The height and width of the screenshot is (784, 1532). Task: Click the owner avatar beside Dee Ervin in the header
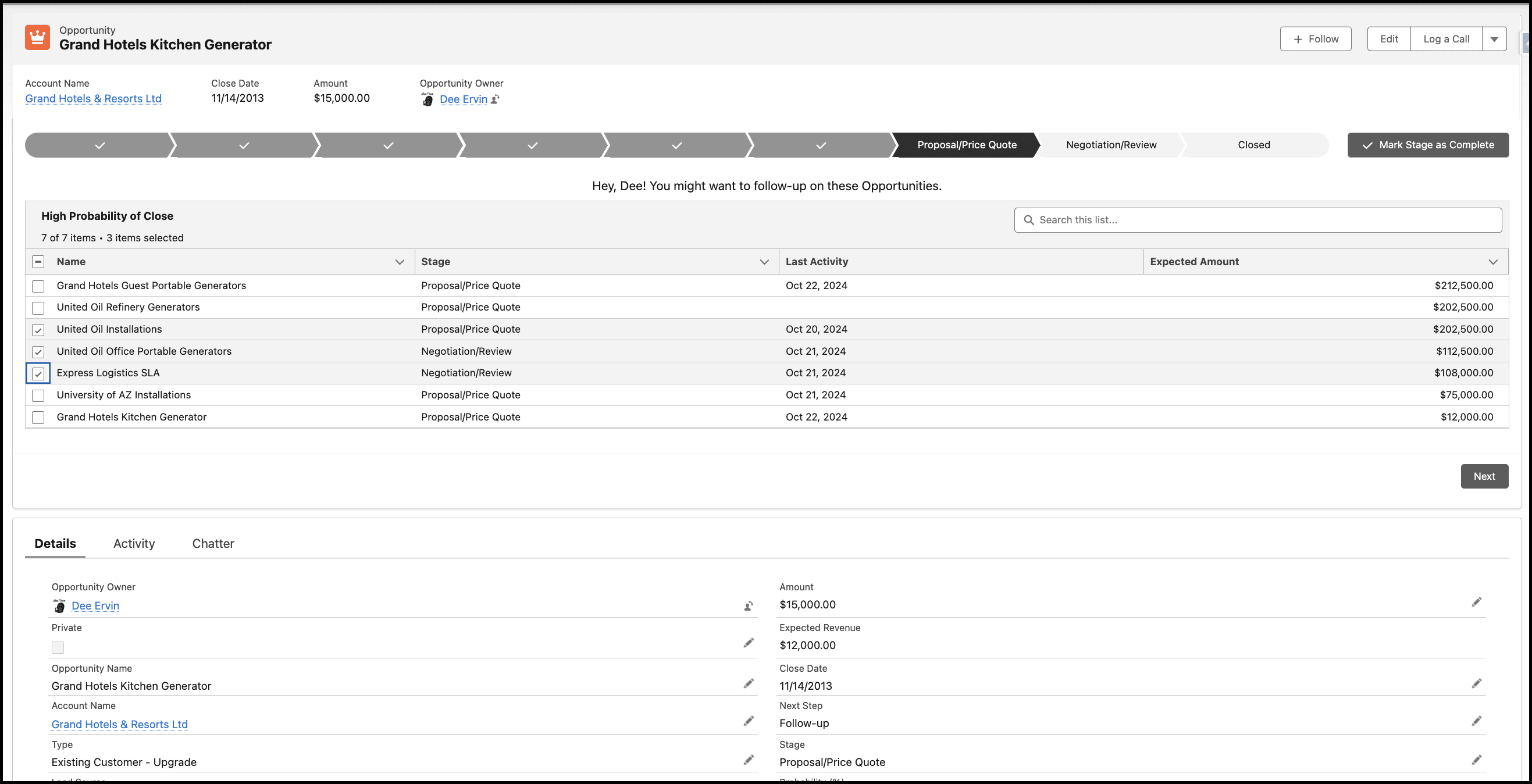pos(427,99)
